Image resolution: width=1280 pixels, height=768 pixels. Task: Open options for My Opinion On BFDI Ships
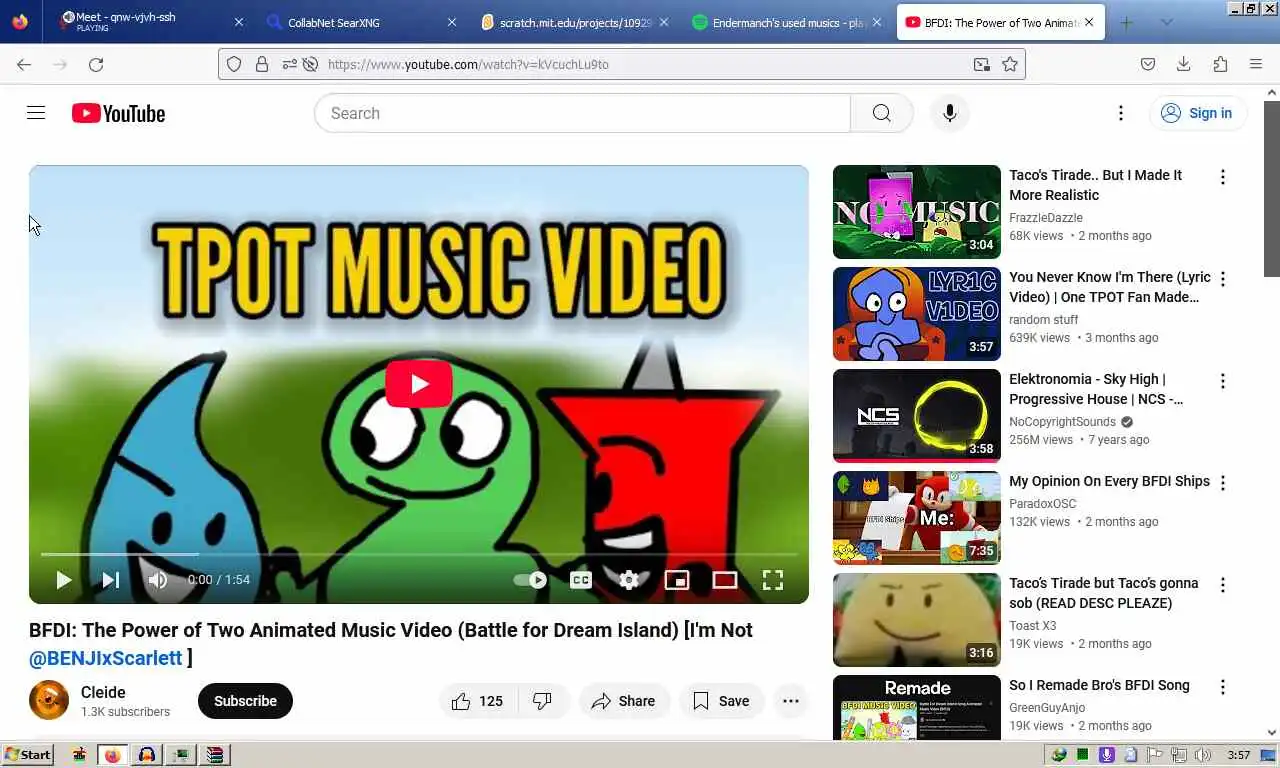click(x=1222, y=483)
